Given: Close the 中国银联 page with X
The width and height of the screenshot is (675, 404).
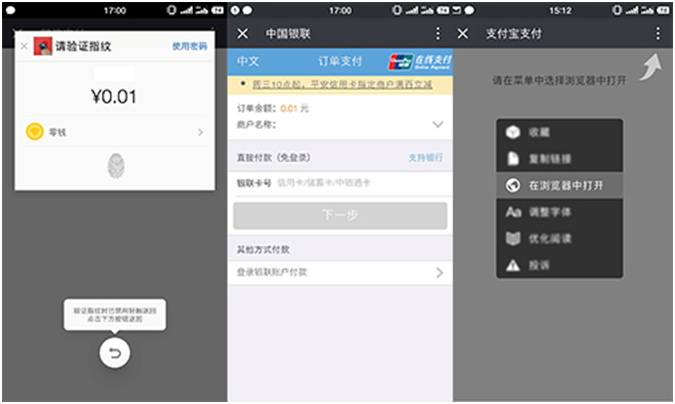Looking at the screenshot, I should 243,34.
